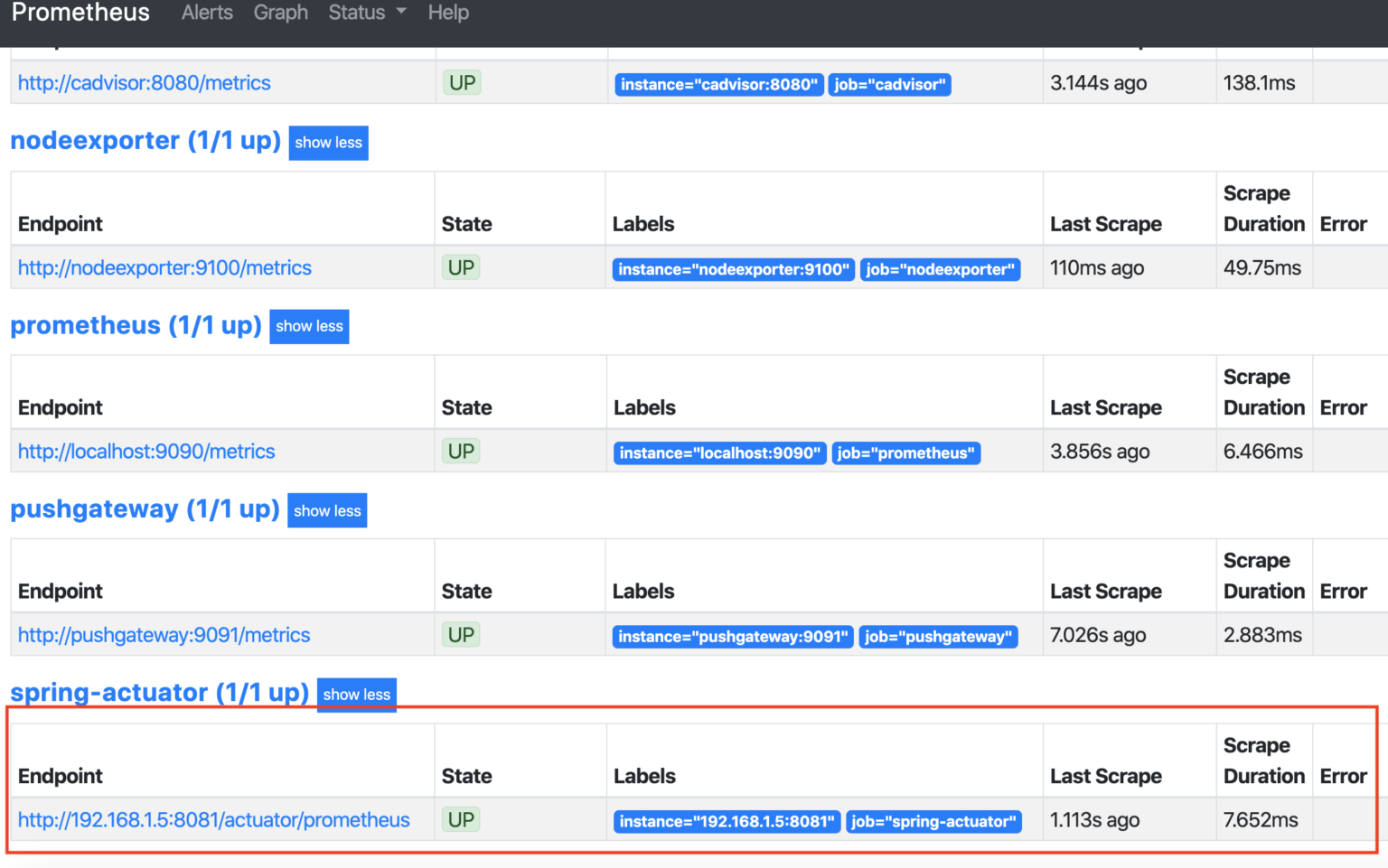
Task: Collapse the nodeexporter target group
Action: [328, 143]
